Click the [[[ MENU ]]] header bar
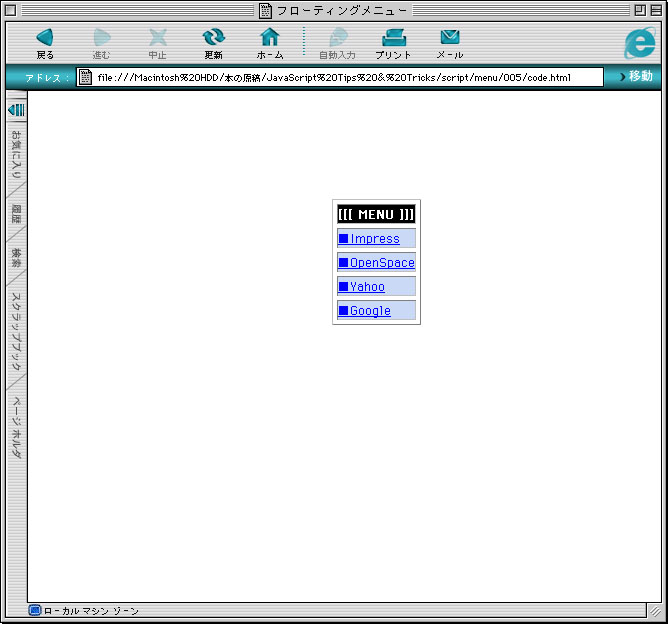 pyautogui.click(x=376, y=214)
